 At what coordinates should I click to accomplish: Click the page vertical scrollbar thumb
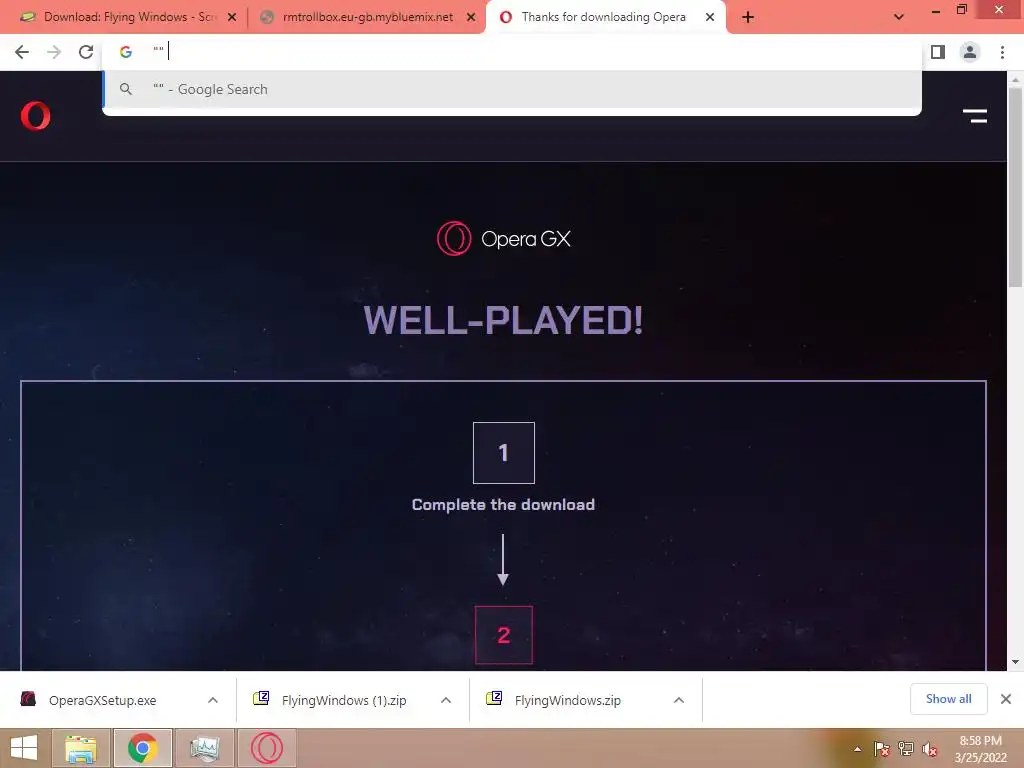point(1015,187)
